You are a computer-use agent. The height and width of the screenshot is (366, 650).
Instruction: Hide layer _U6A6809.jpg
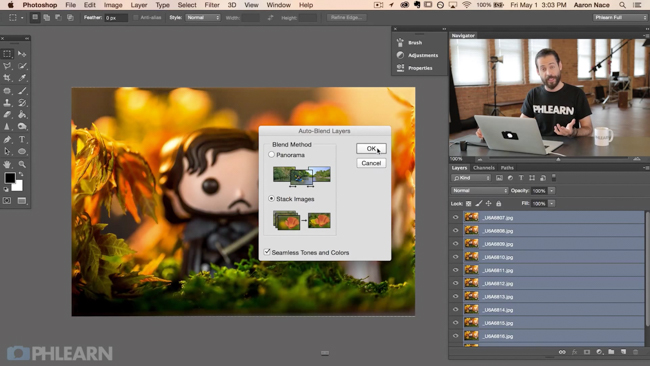click(456, 244)
